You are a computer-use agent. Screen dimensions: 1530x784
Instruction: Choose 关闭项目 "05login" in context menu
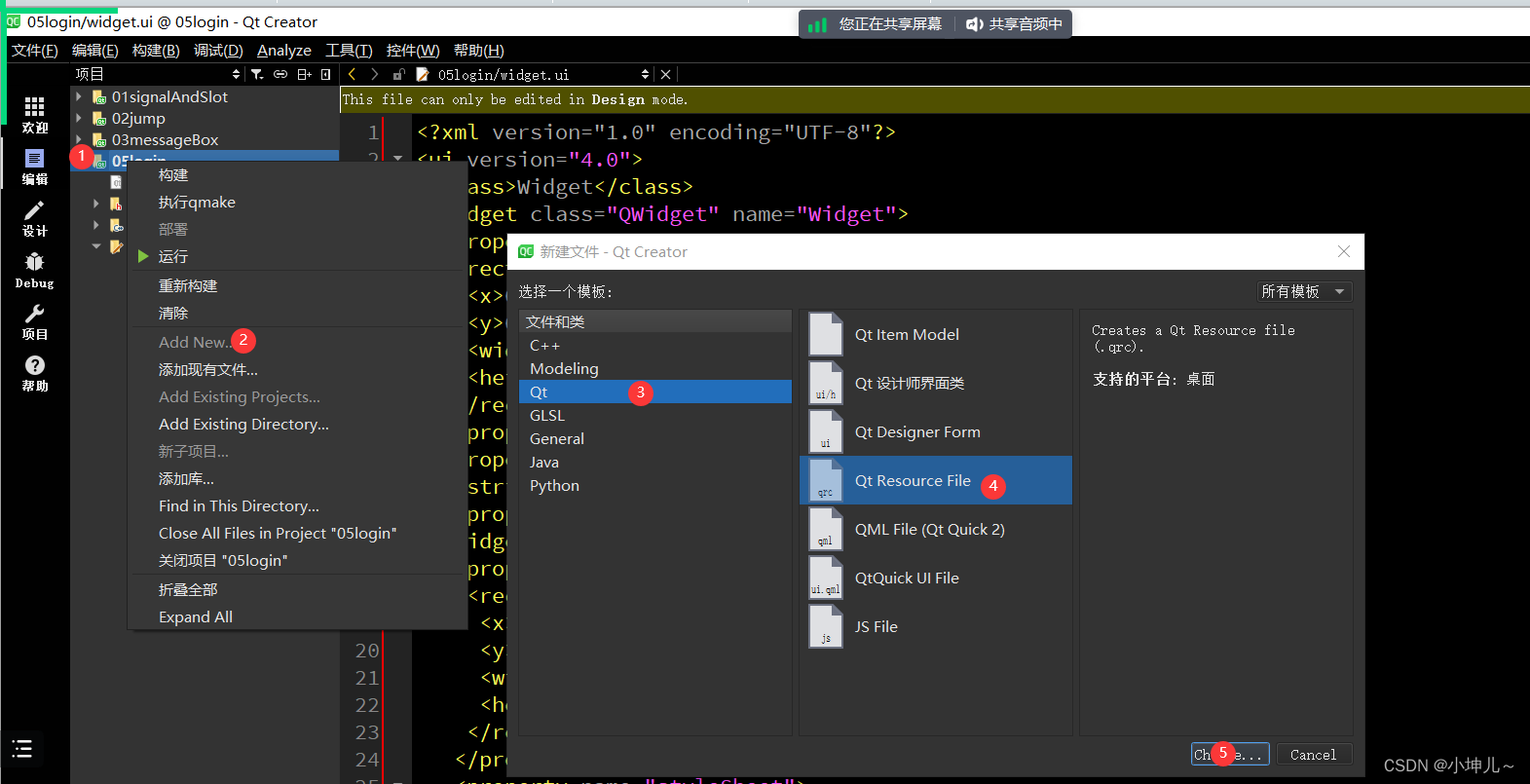[298, 560]
